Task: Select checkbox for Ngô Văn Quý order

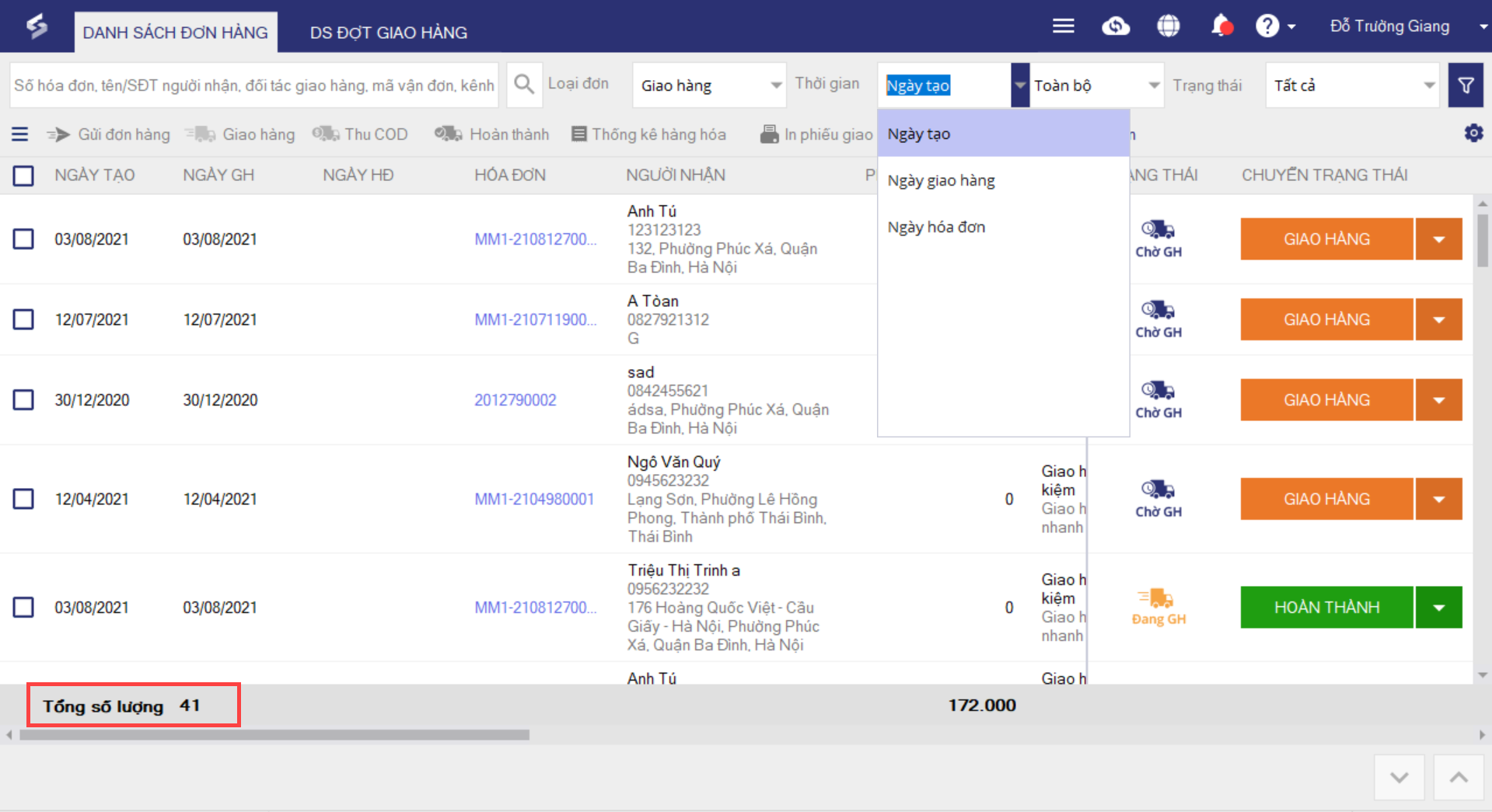Action: click(23, 499)
